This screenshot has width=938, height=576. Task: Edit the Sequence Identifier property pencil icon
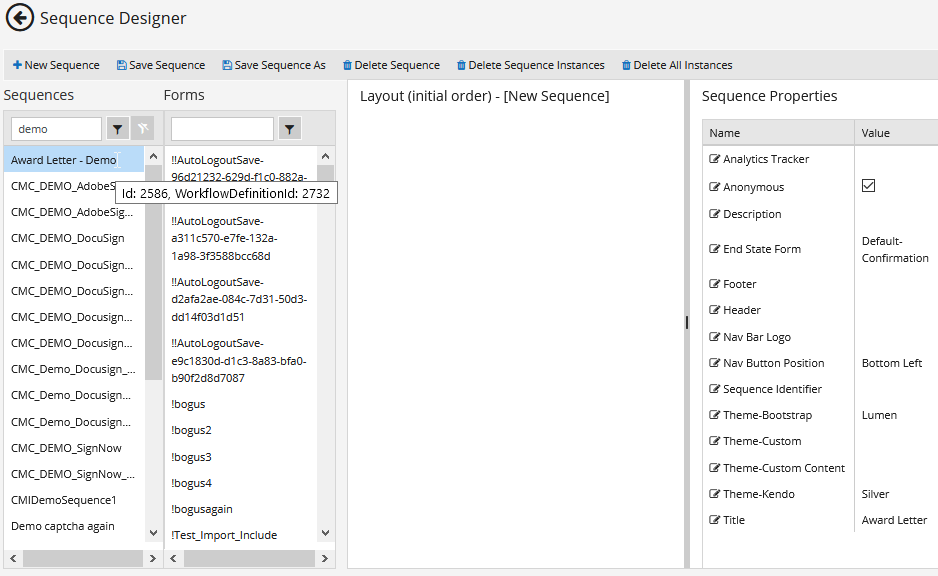[x=715, y=388]
